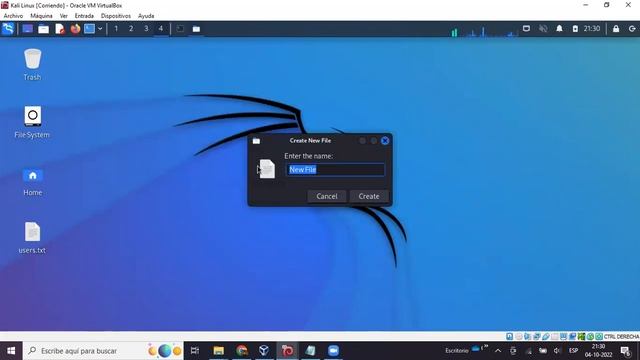Screen dimensions: 640x360
Task: Select running Kali VM taskbar button
Action: [x=287, y=351]
